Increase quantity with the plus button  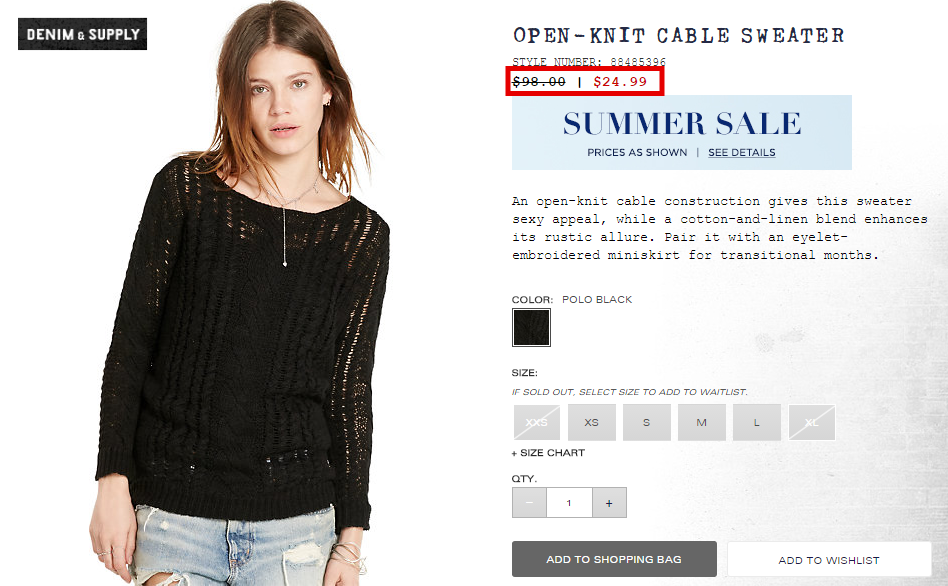(609, 503)
